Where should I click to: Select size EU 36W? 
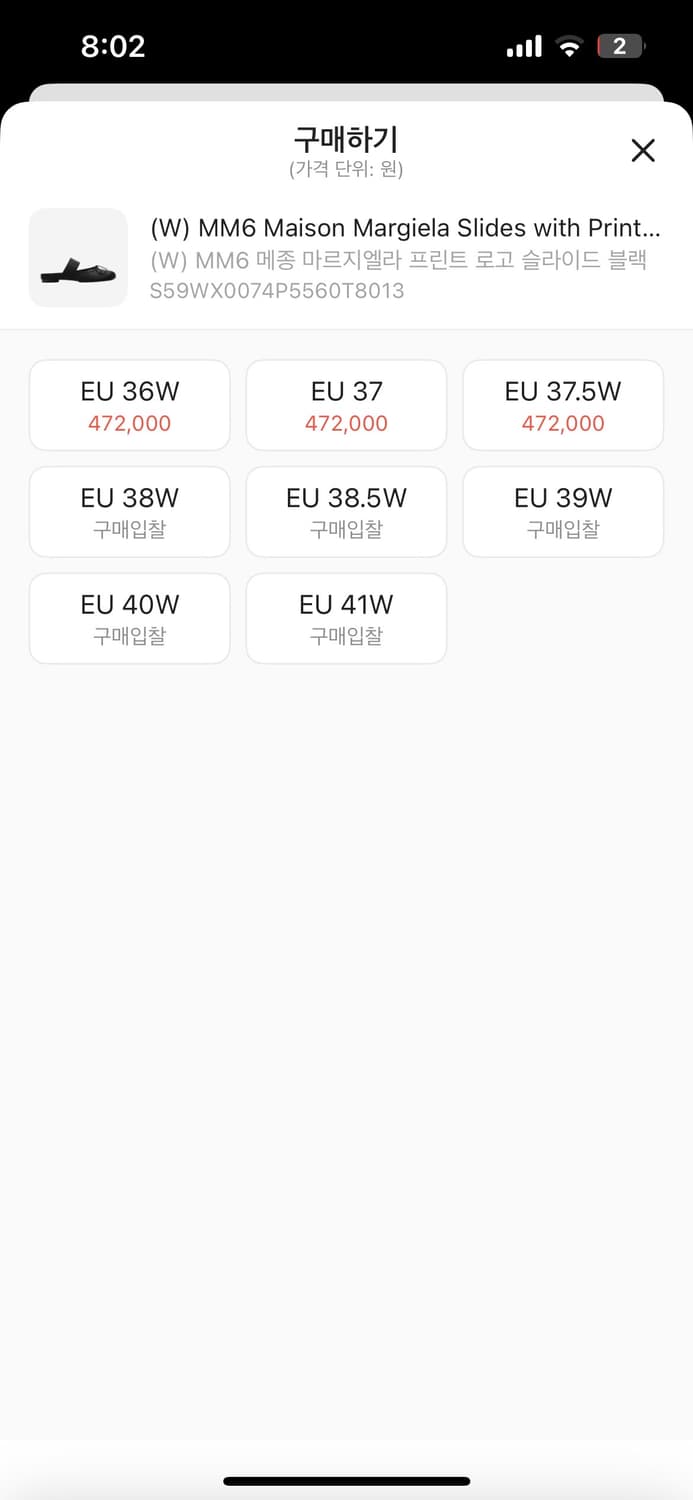130,405
